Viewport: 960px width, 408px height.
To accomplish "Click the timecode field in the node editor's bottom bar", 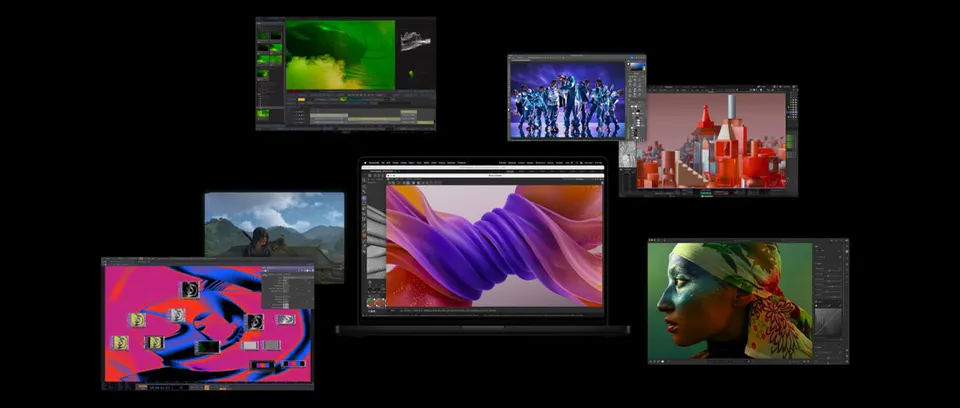I will (160, 387).
